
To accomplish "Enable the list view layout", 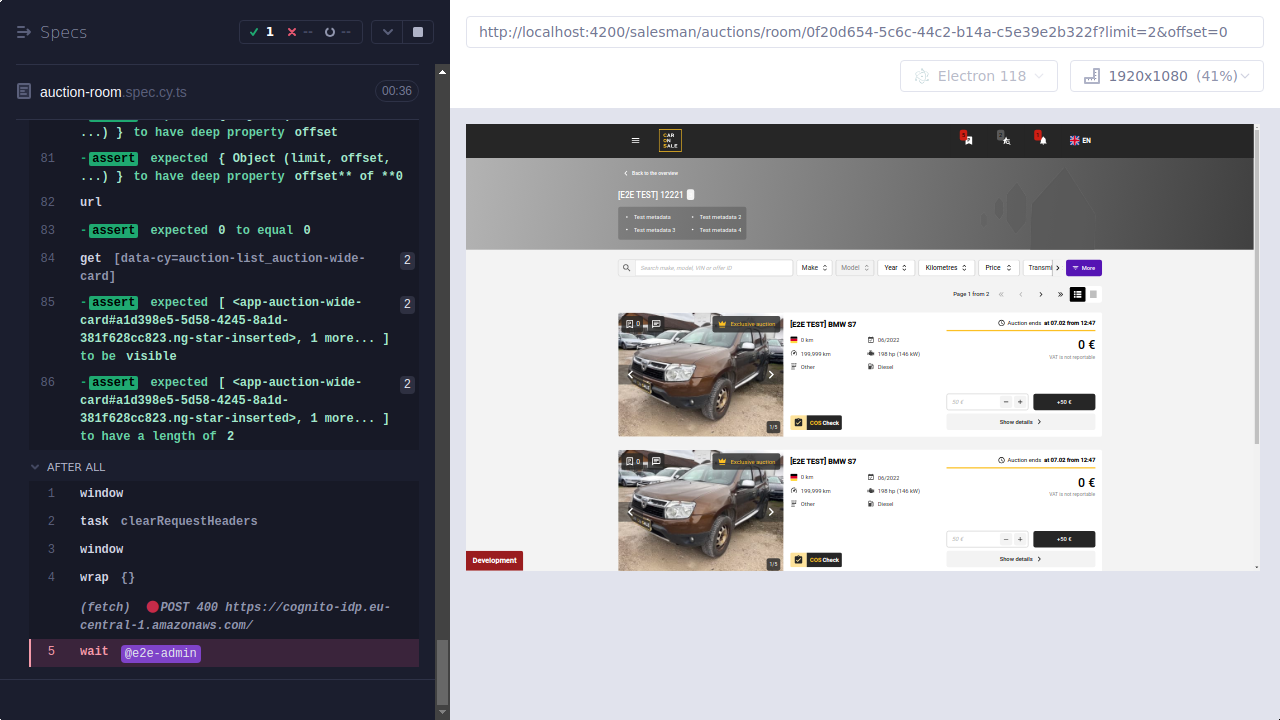I will tap(1077, 294).
